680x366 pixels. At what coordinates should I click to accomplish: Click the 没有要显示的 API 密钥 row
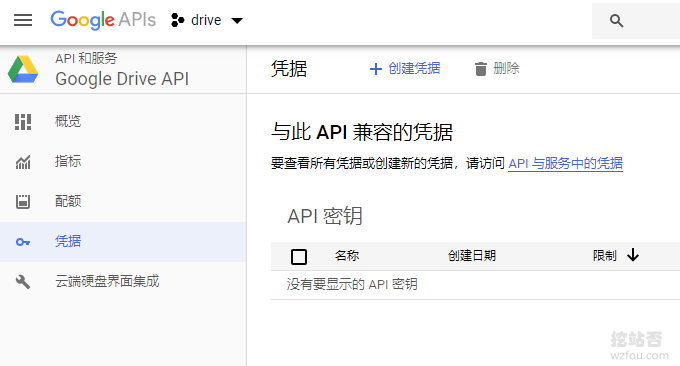click(475, 285)
